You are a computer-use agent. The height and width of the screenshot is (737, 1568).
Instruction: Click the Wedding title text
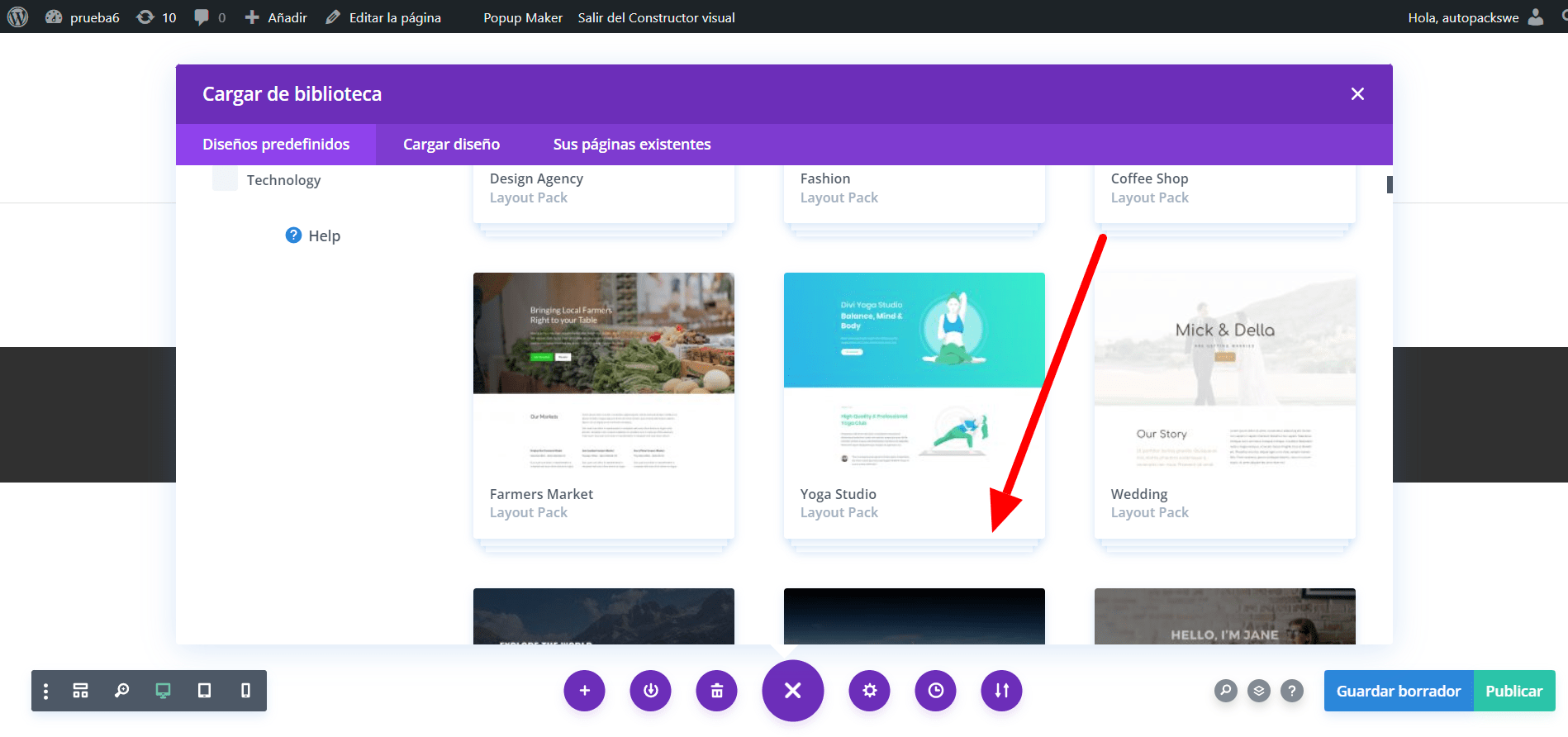1139,494
